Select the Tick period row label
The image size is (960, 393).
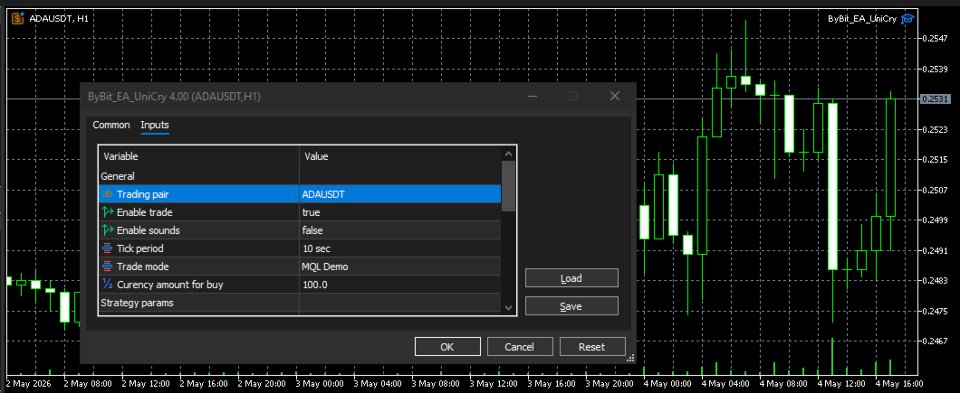140,249
